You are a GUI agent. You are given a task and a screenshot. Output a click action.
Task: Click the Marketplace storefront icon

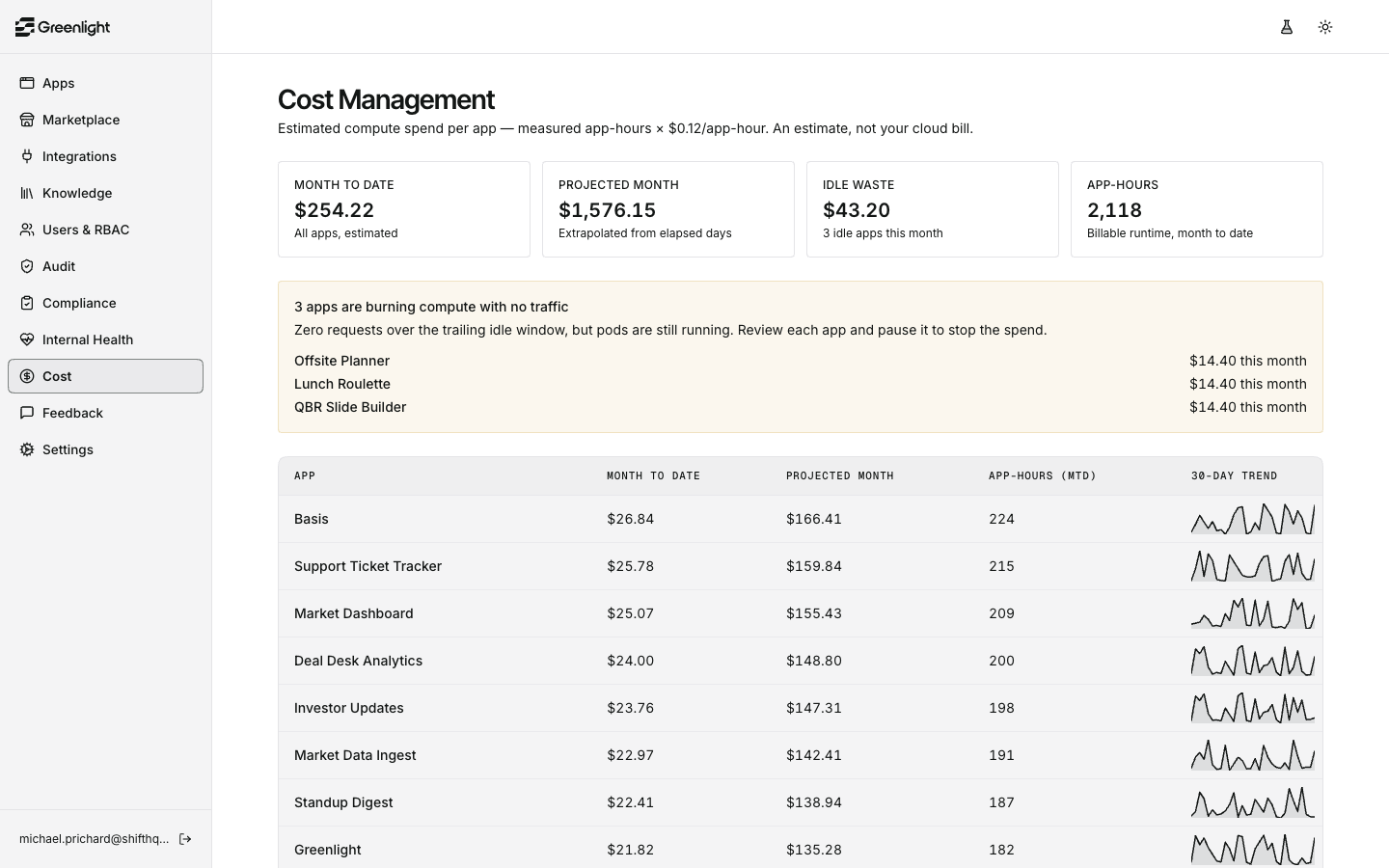coord(27,120)
